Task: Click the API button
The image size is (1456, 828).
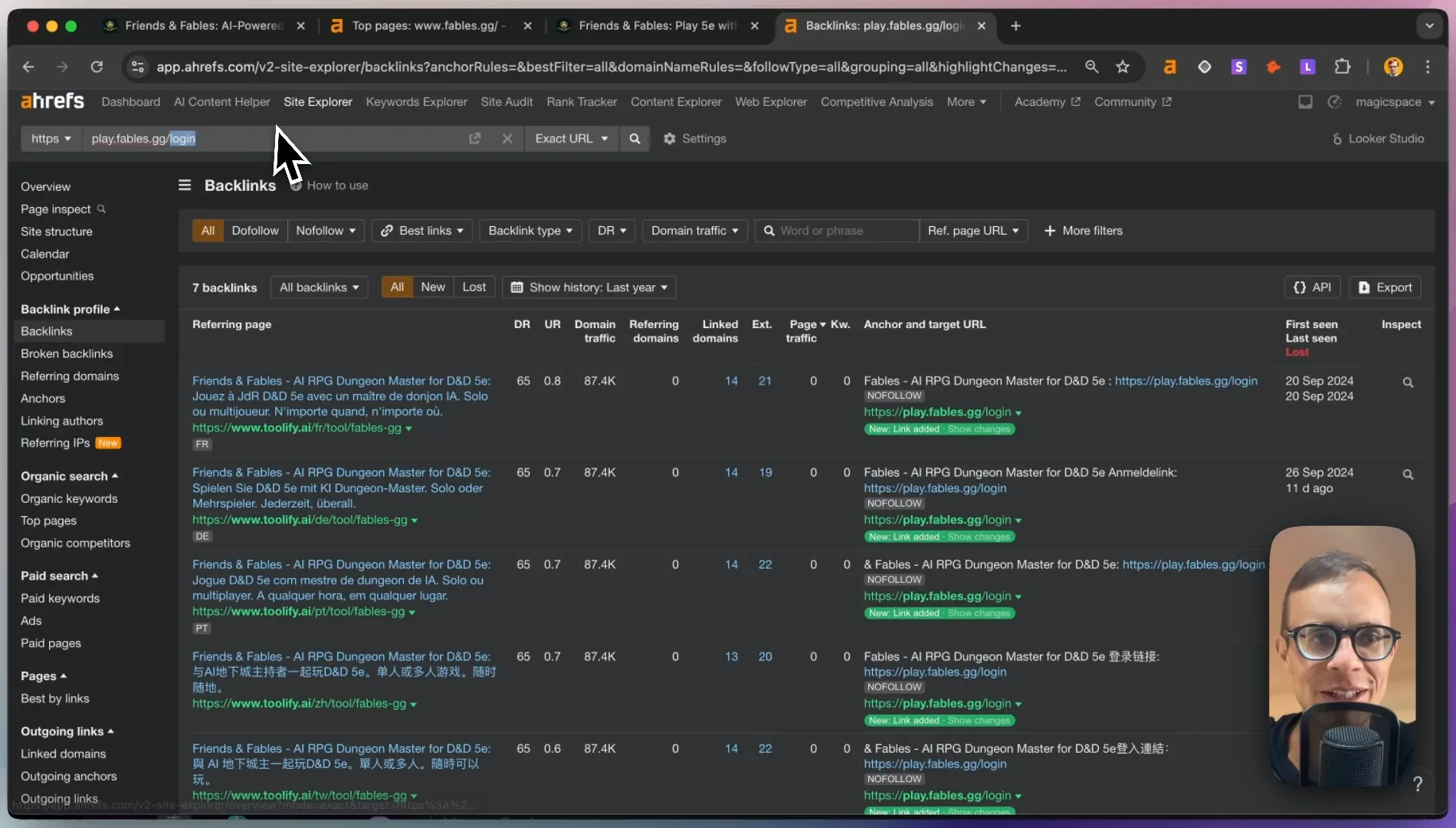Action: click(x=1313, y=287)
